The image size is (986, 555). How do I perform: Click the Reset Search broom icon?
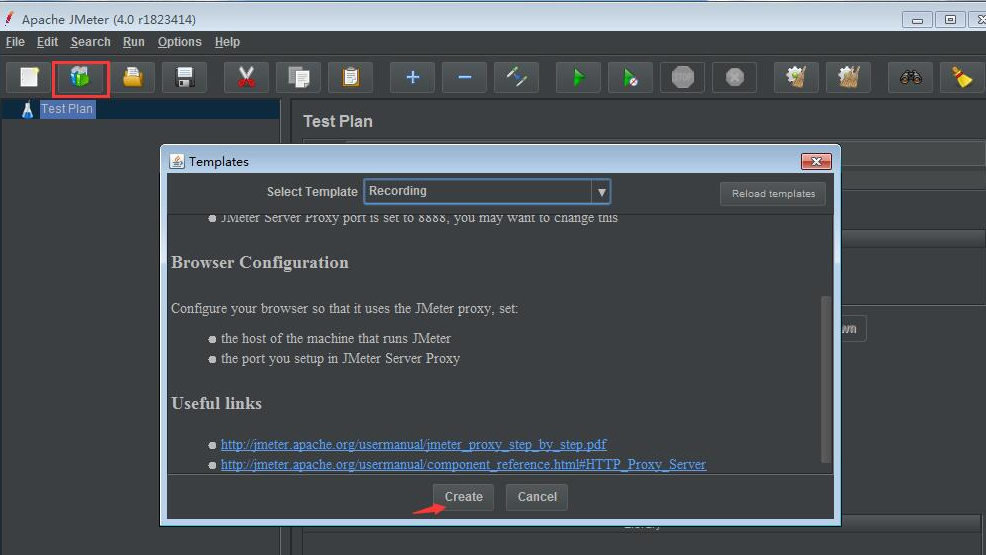pos(962,77)
